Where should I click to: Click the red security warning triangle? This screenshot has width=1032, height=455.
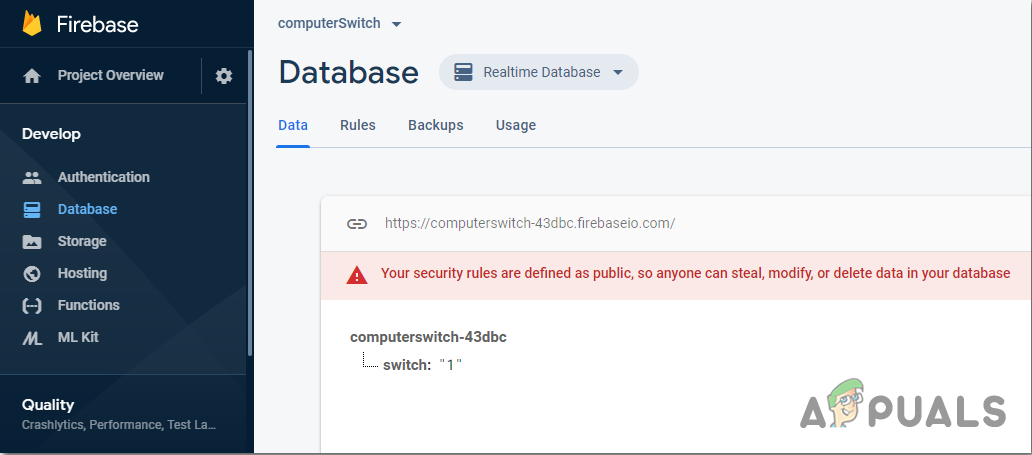[357, 274]
